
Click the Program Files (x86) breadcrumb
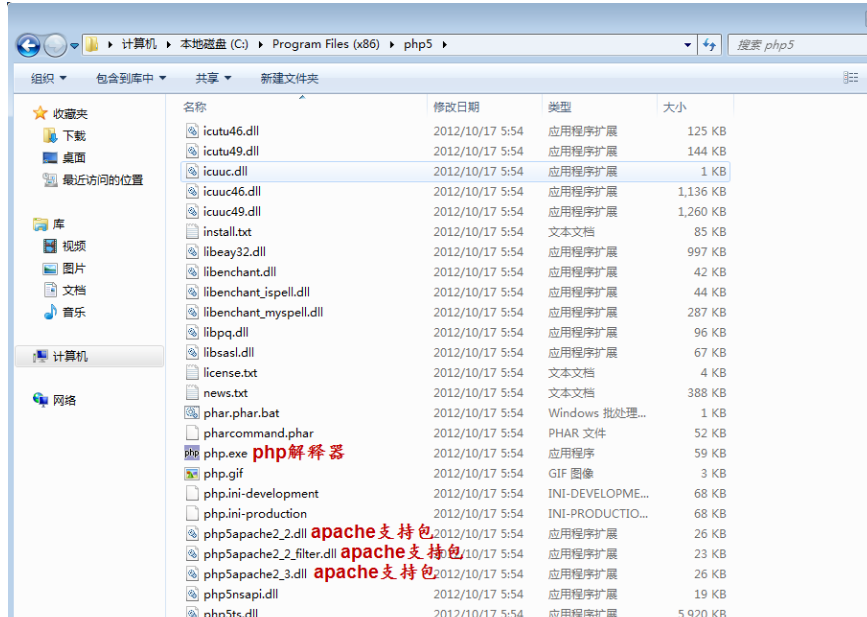pos(325,44)
